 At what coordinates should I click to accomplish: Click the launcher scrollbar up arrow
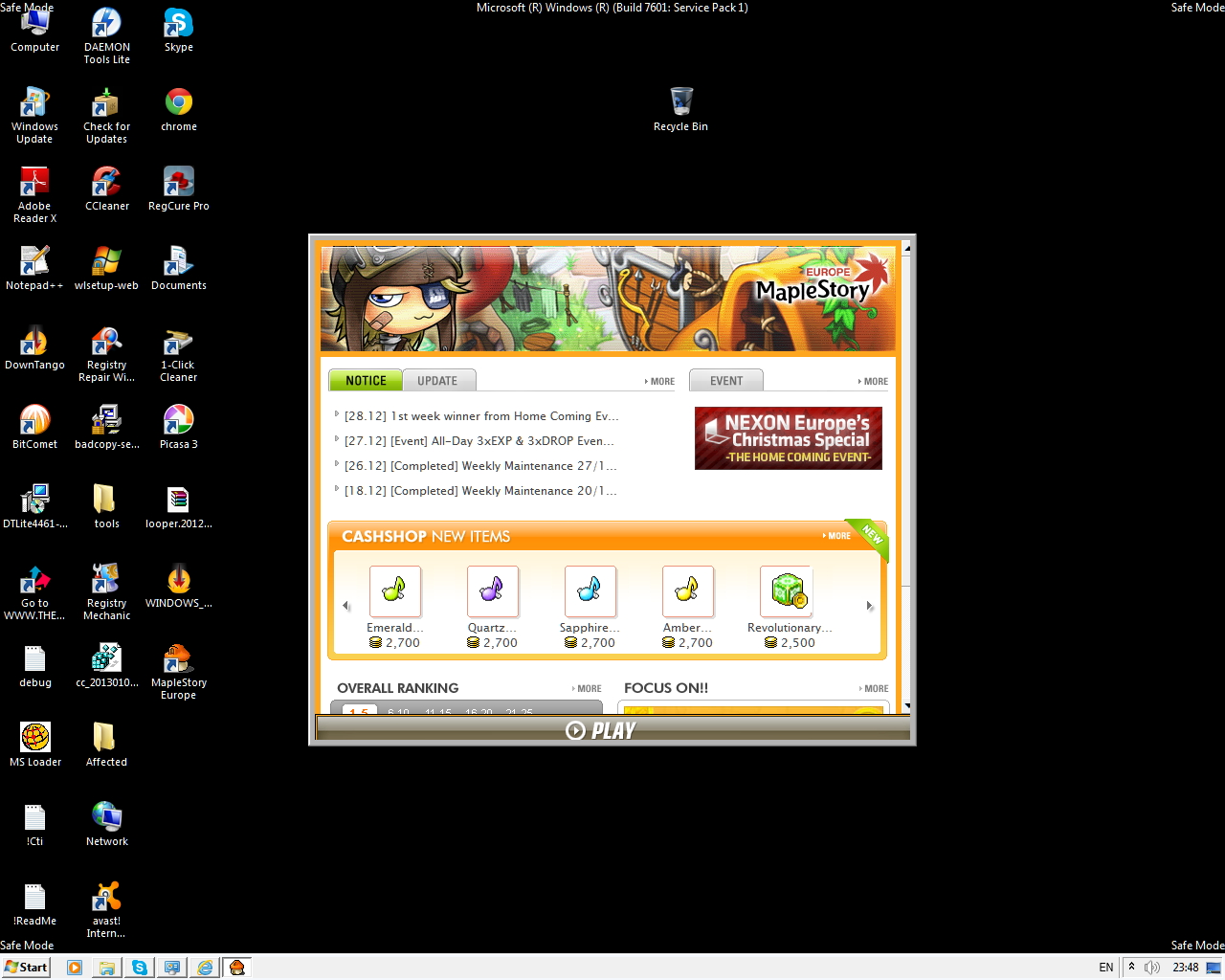pos(906,247)
